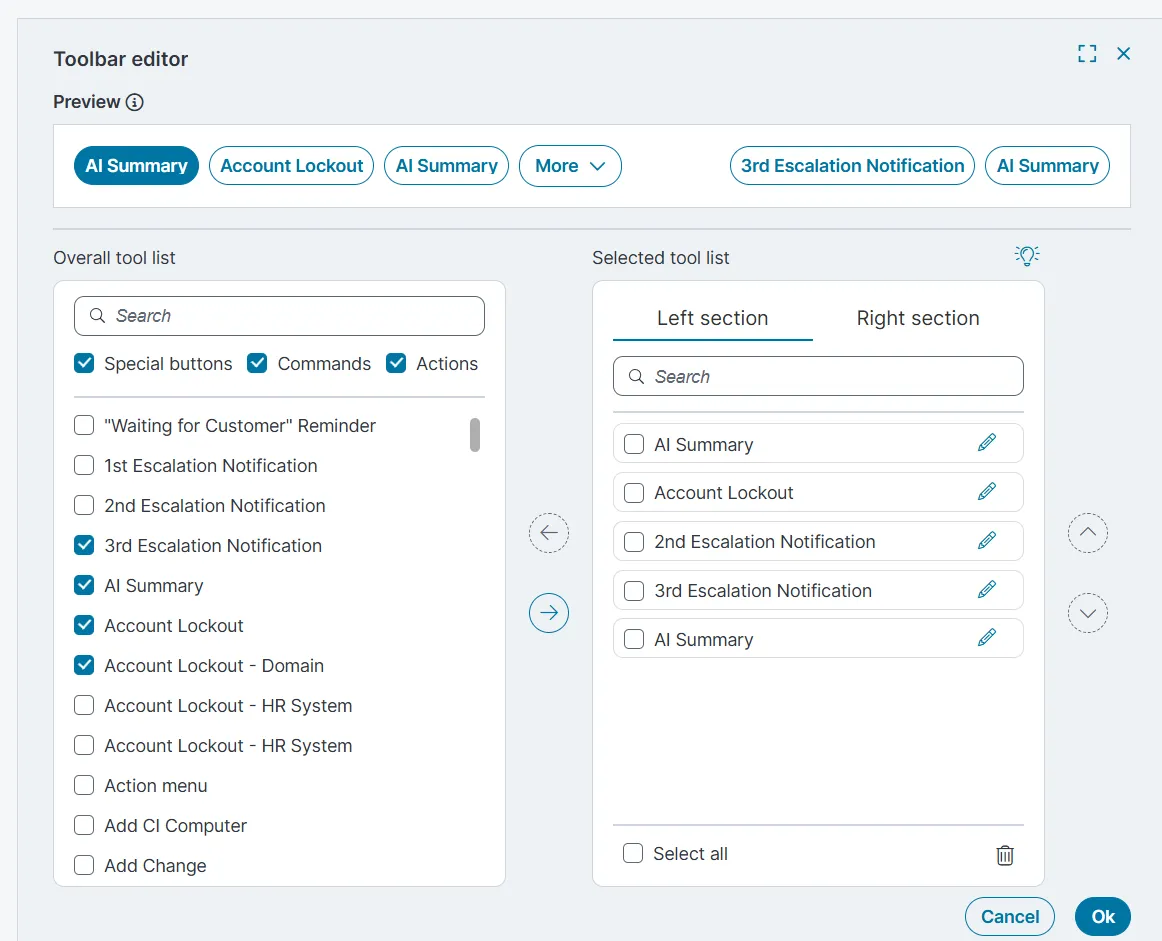1162x941 pixels.
Task: Delete selected tools with the trash icon
Action: coord(1005,855)
